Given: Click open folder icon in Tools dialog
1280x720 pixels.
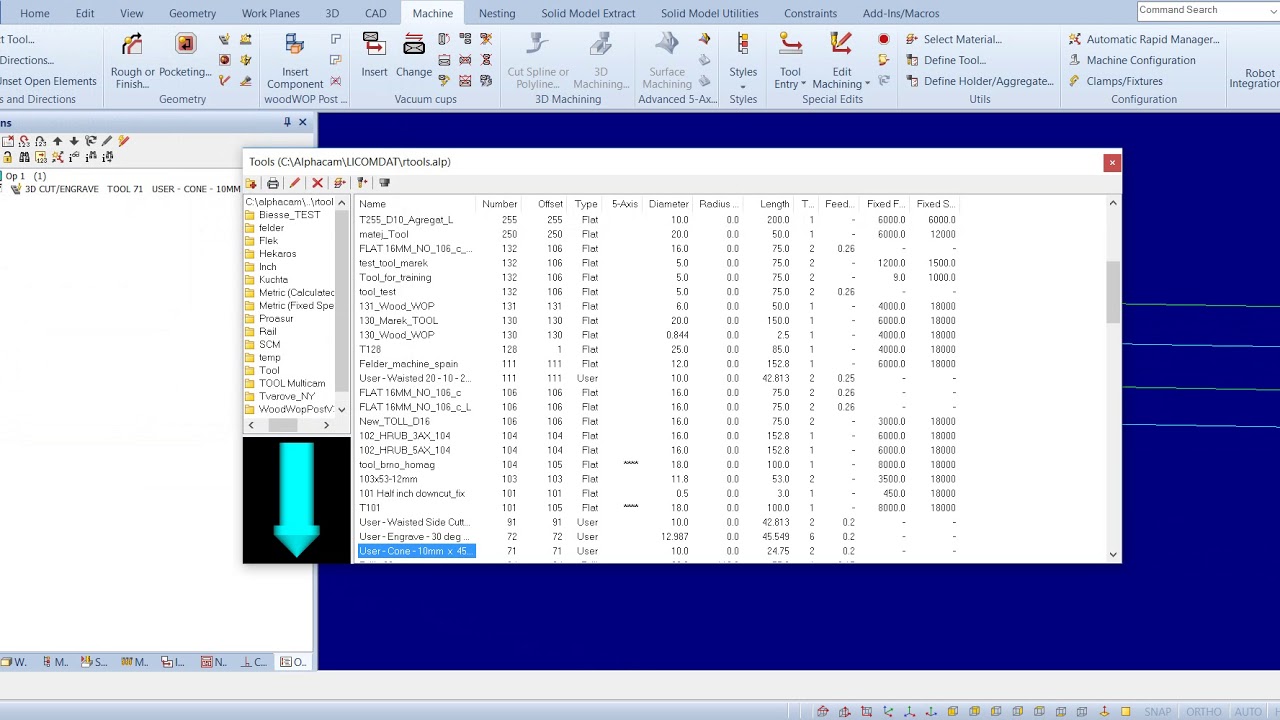Looking at the screenshot, I should (251, 183).
